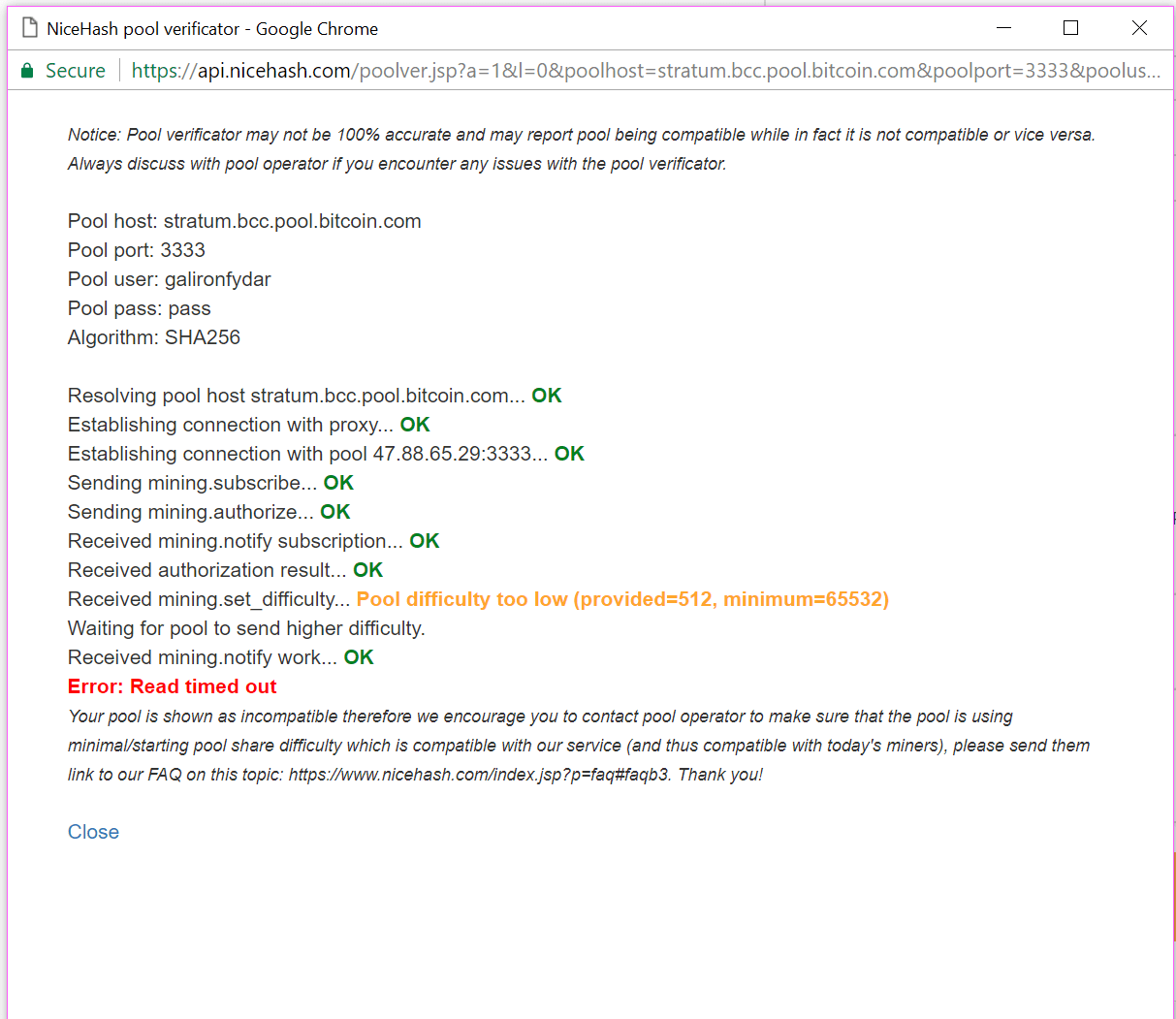1176x1019 pixels.
Task: Click the 'Algorithm: SHA256' line
Action: point(154,337)
